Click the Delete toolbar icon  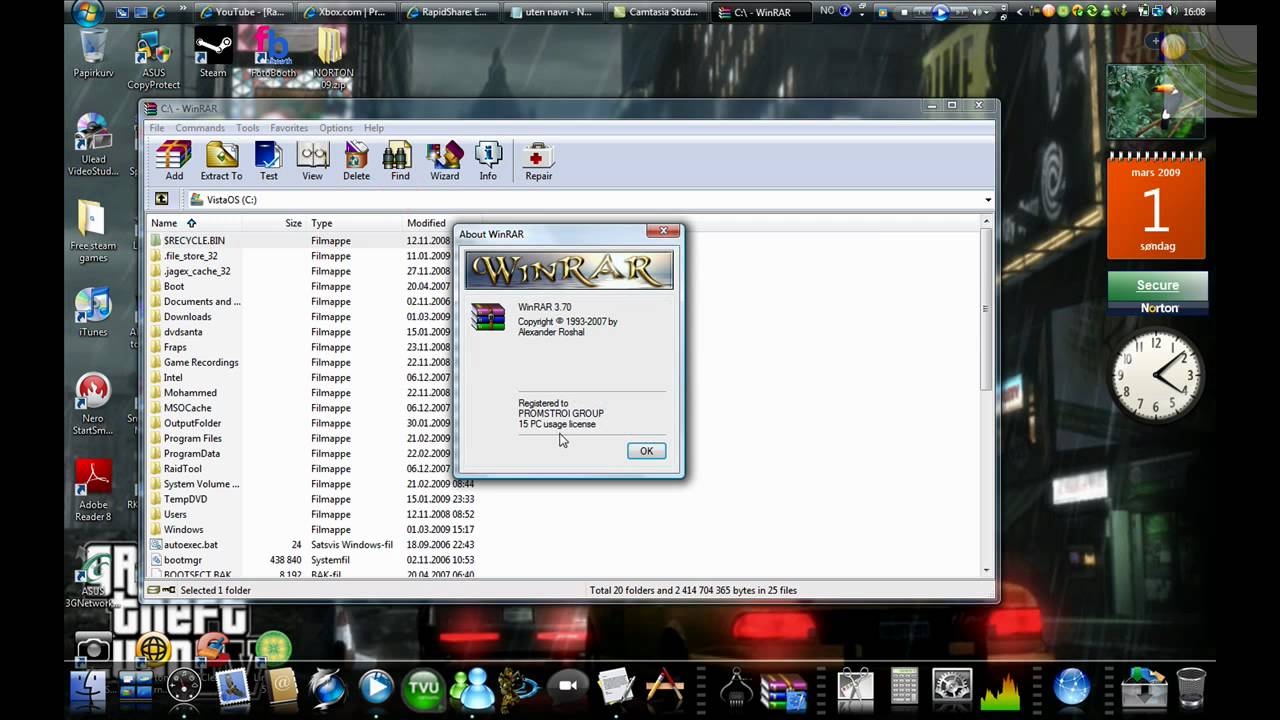(356, 161)
